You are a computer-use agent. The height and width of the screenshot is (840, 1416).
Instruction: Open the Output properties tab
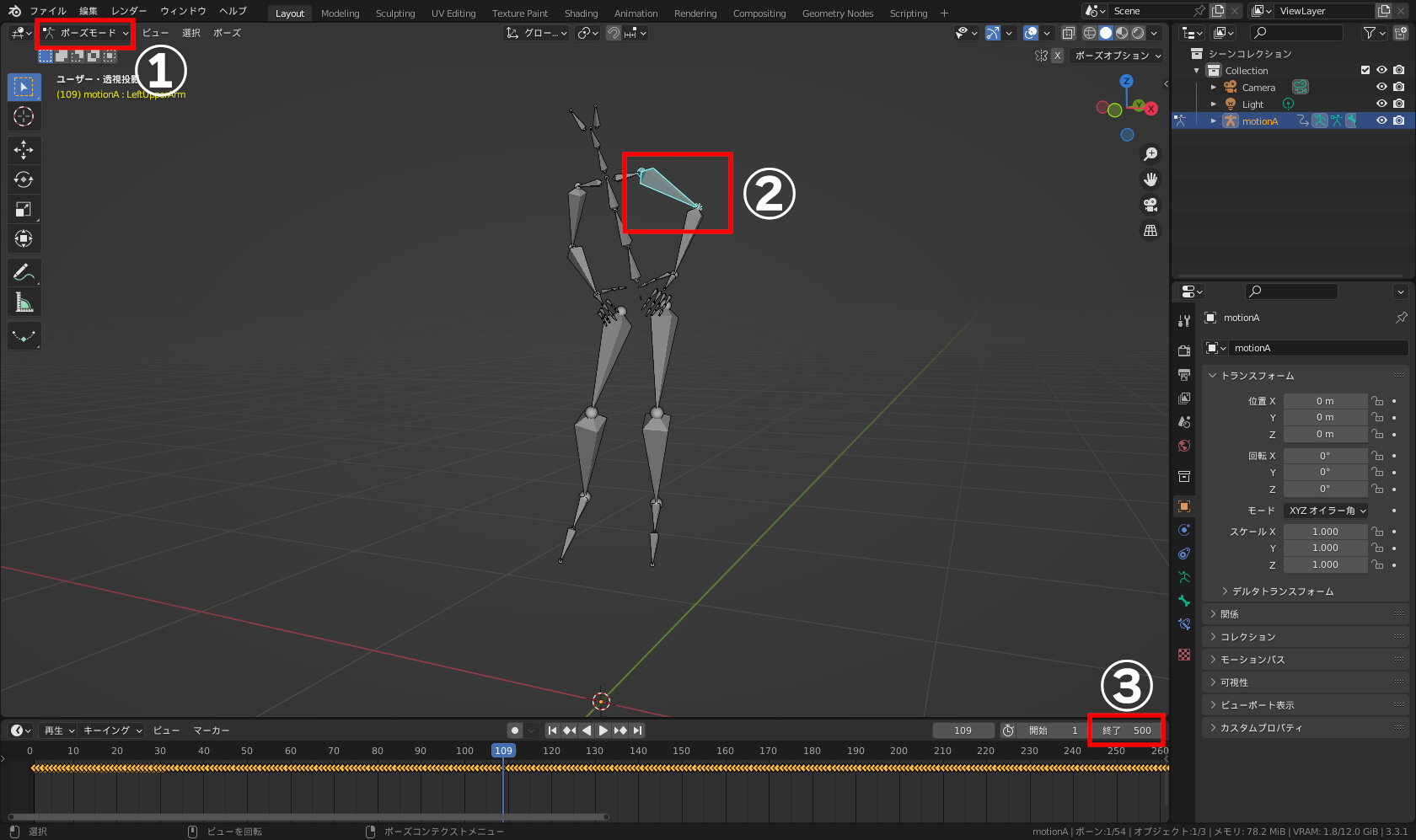1184,374
